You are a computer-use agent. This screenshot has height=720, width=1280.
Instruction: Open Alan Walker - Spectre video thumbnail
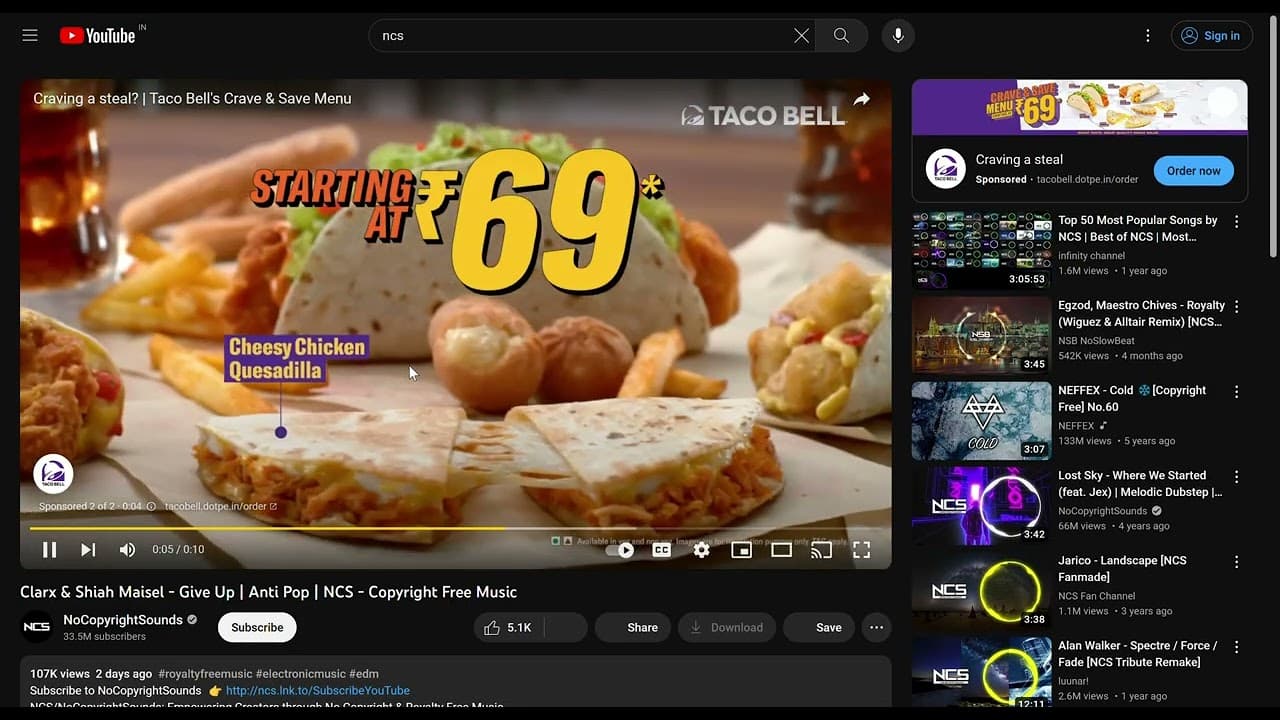pyautogui.click(x=981, y=673)
